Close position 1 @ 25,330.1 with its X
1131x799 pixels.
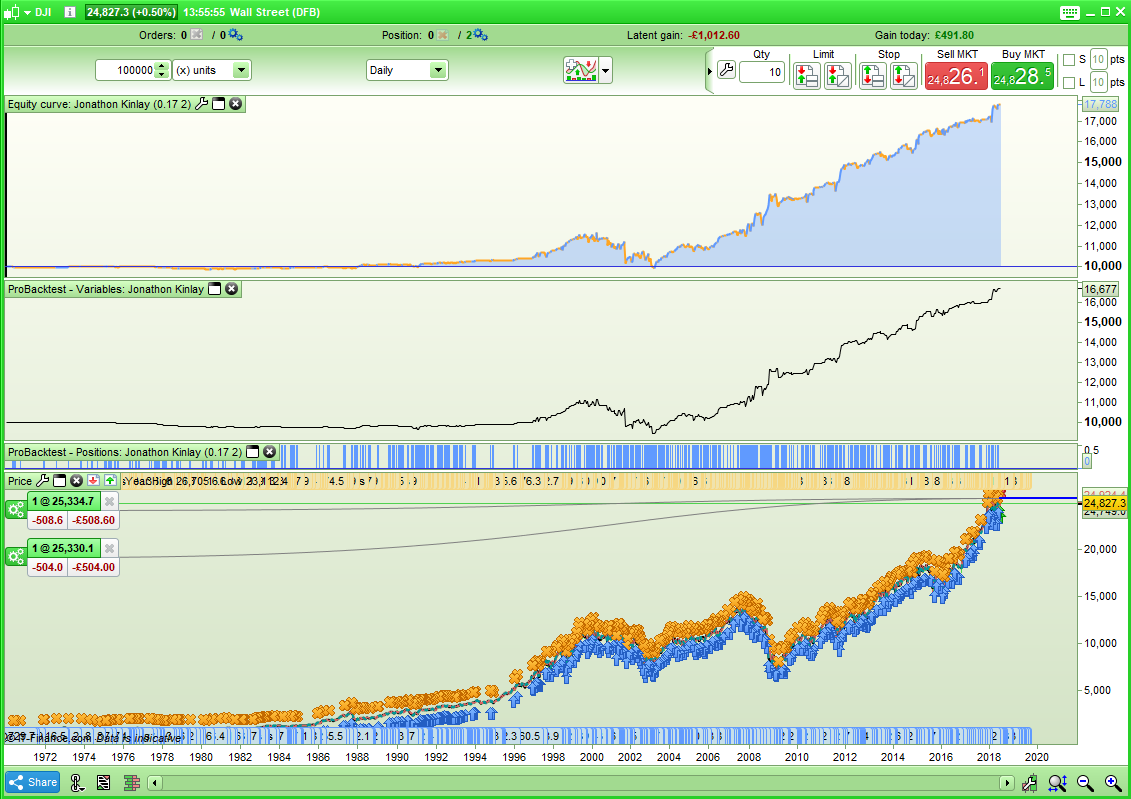tap(109, 548)
